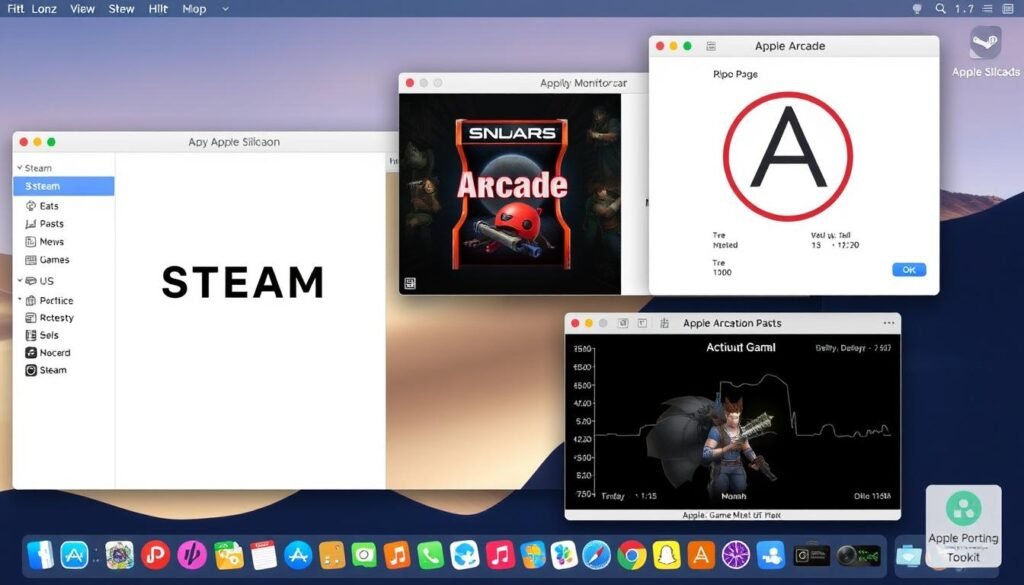Open the Stew menu
The height and width of the screenshot is (585, 1024).
pyautogui.click(x=121, y=9)
